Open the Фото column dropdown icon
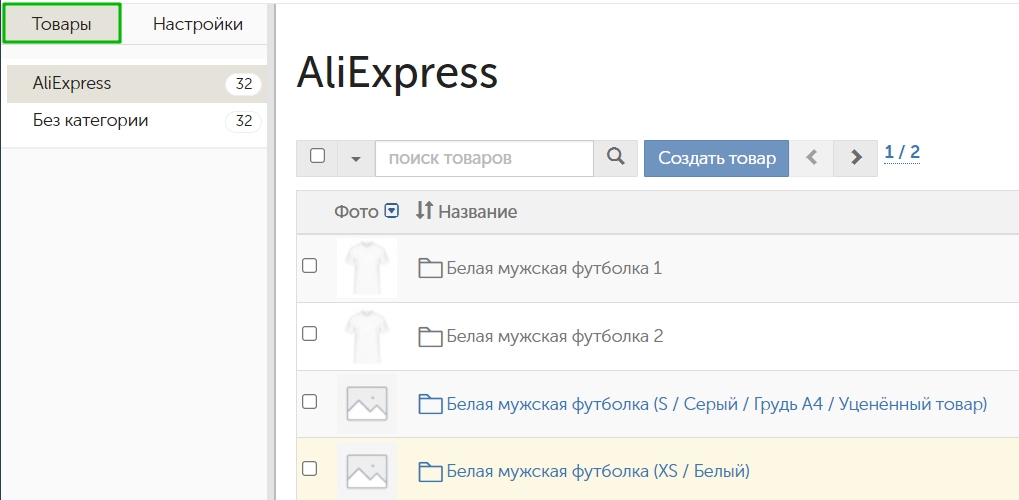This screenshot has height=500, width=1019. (x=391, y=211)
